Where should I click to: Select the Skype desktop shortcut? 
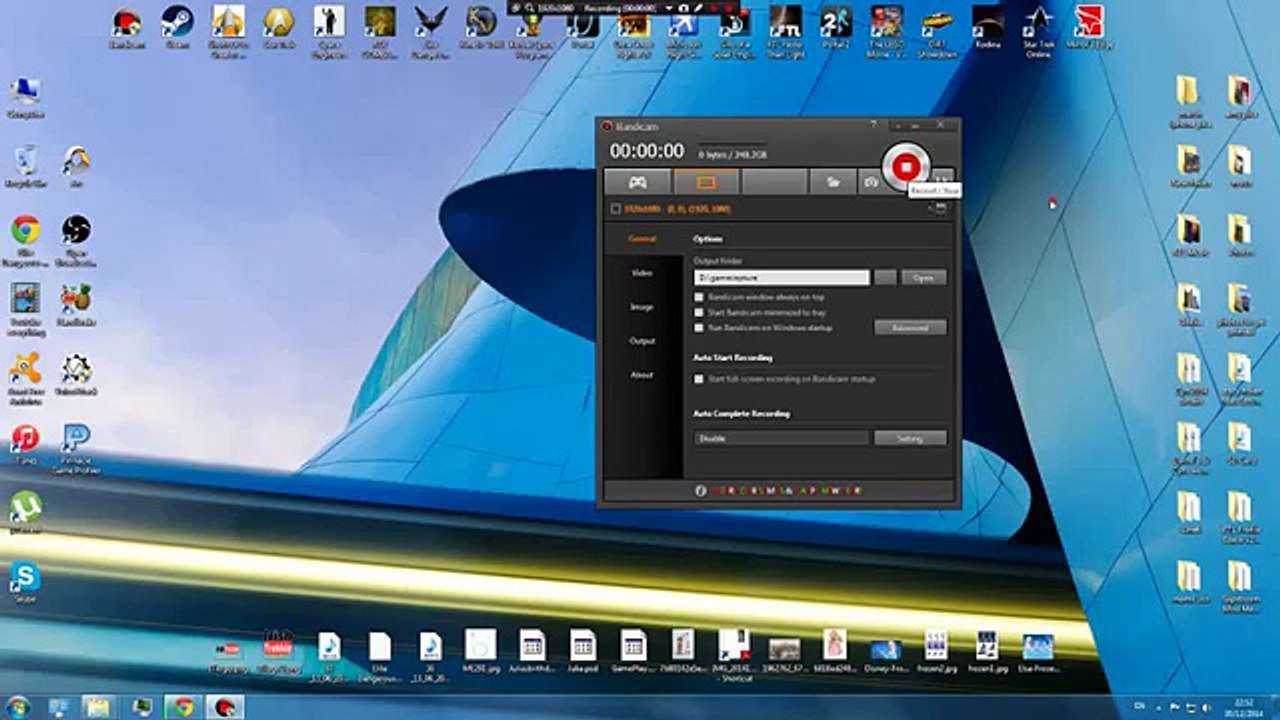click(25, 583)
